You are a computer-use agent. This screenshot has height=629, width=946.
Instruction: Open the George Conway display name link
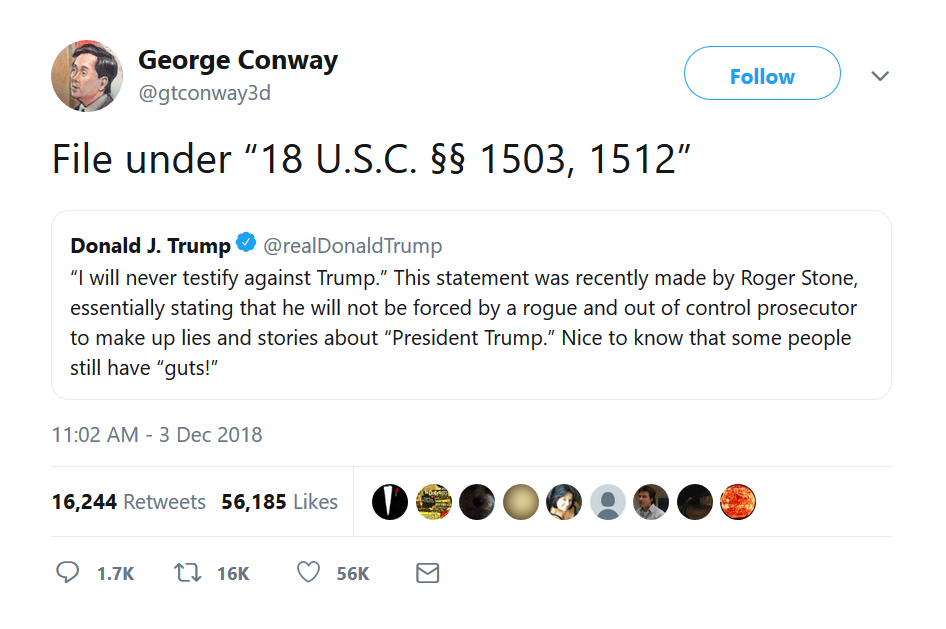[237, 60]
